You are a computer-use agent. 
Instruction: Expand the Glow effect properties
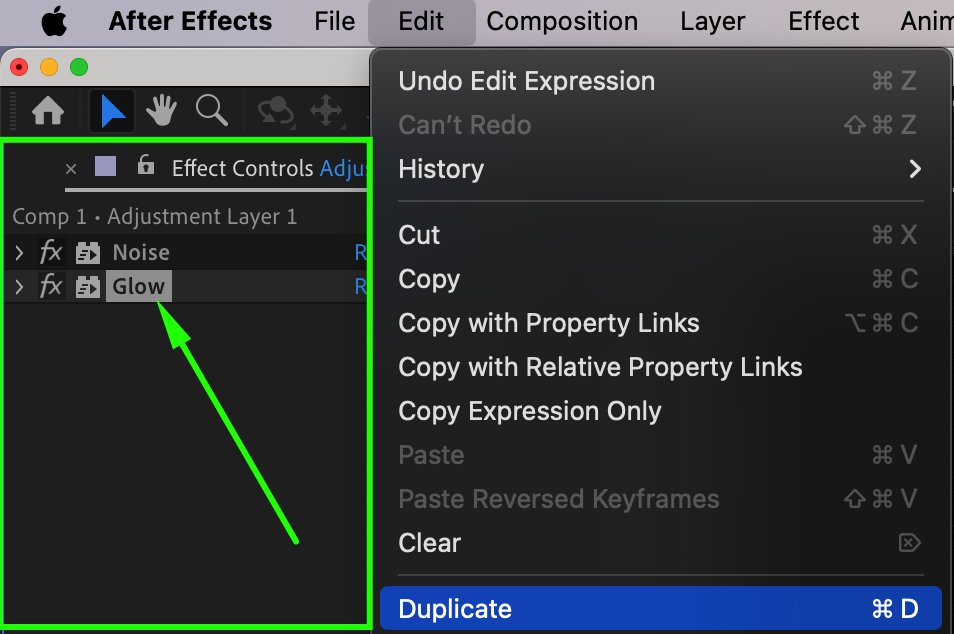[19, 287]
